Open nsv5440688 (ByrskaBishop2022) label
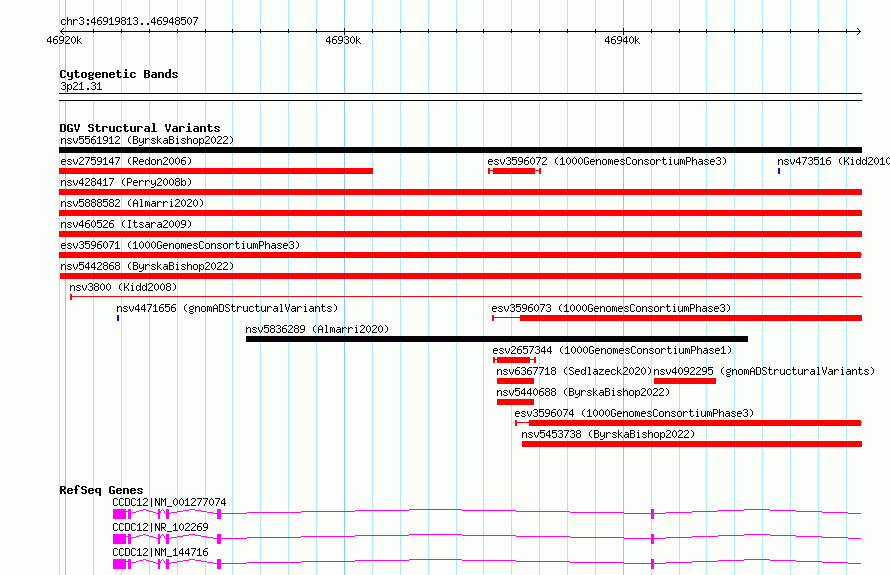The height and width of the screenshot is (575, 890). coord(583,392)
